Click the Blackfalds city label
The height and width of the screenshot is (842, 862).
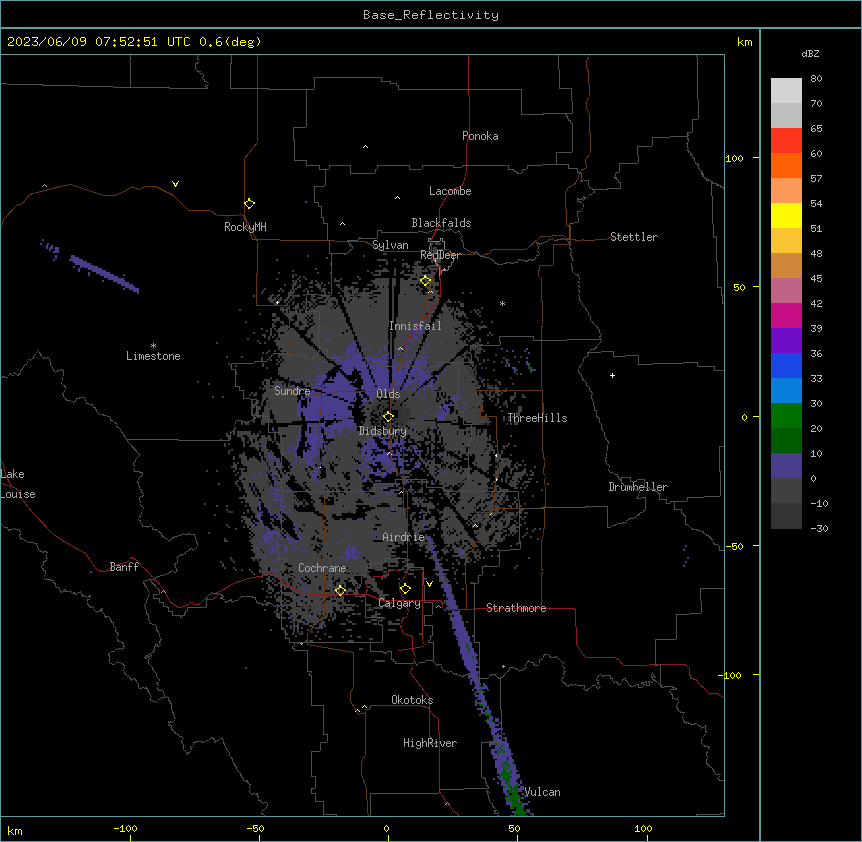(441, 223)
